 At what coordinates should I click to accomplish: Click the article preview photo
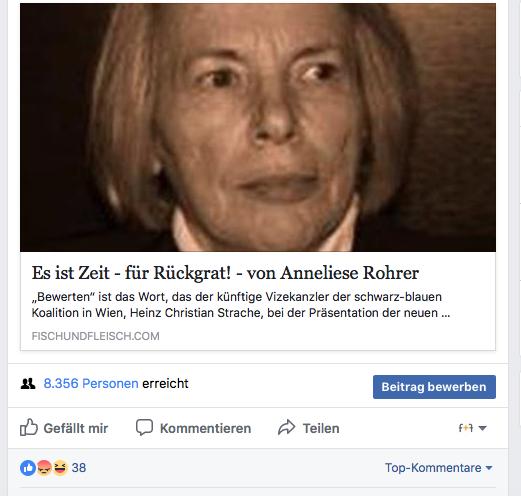point(258,127)
